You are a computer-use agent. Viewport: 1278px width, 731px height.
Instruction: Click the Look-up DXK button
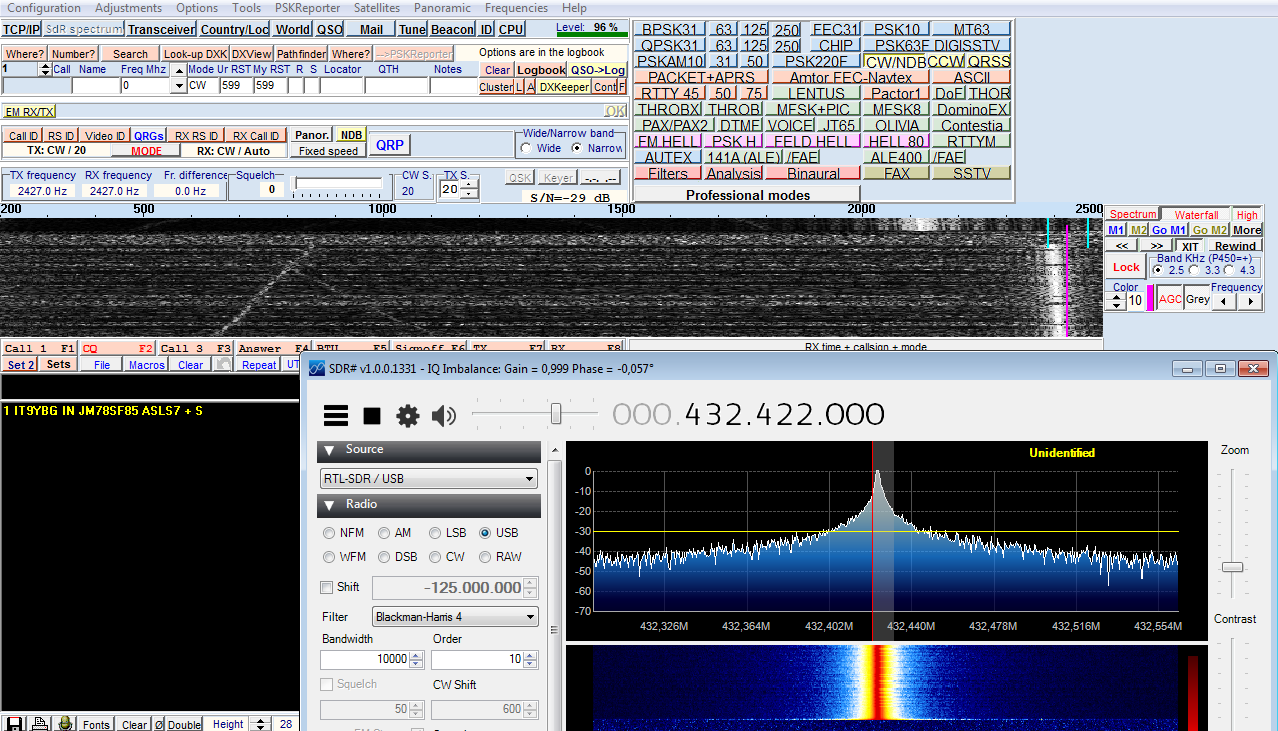point(195,54)
